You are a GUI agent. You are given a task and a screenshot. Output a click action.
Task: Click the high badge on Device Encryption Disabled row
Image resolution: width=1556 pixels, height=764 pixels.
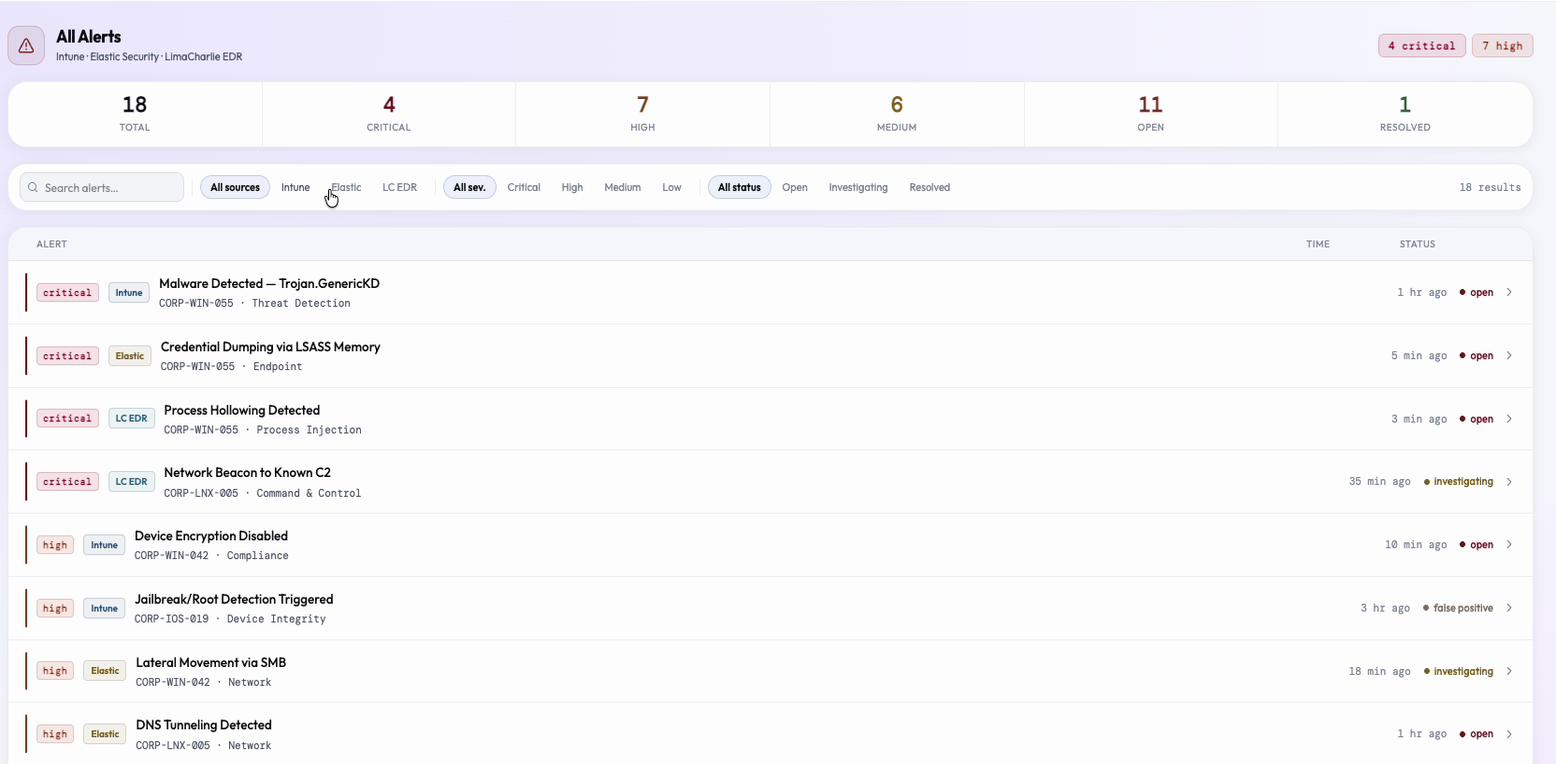pos(55,545)
